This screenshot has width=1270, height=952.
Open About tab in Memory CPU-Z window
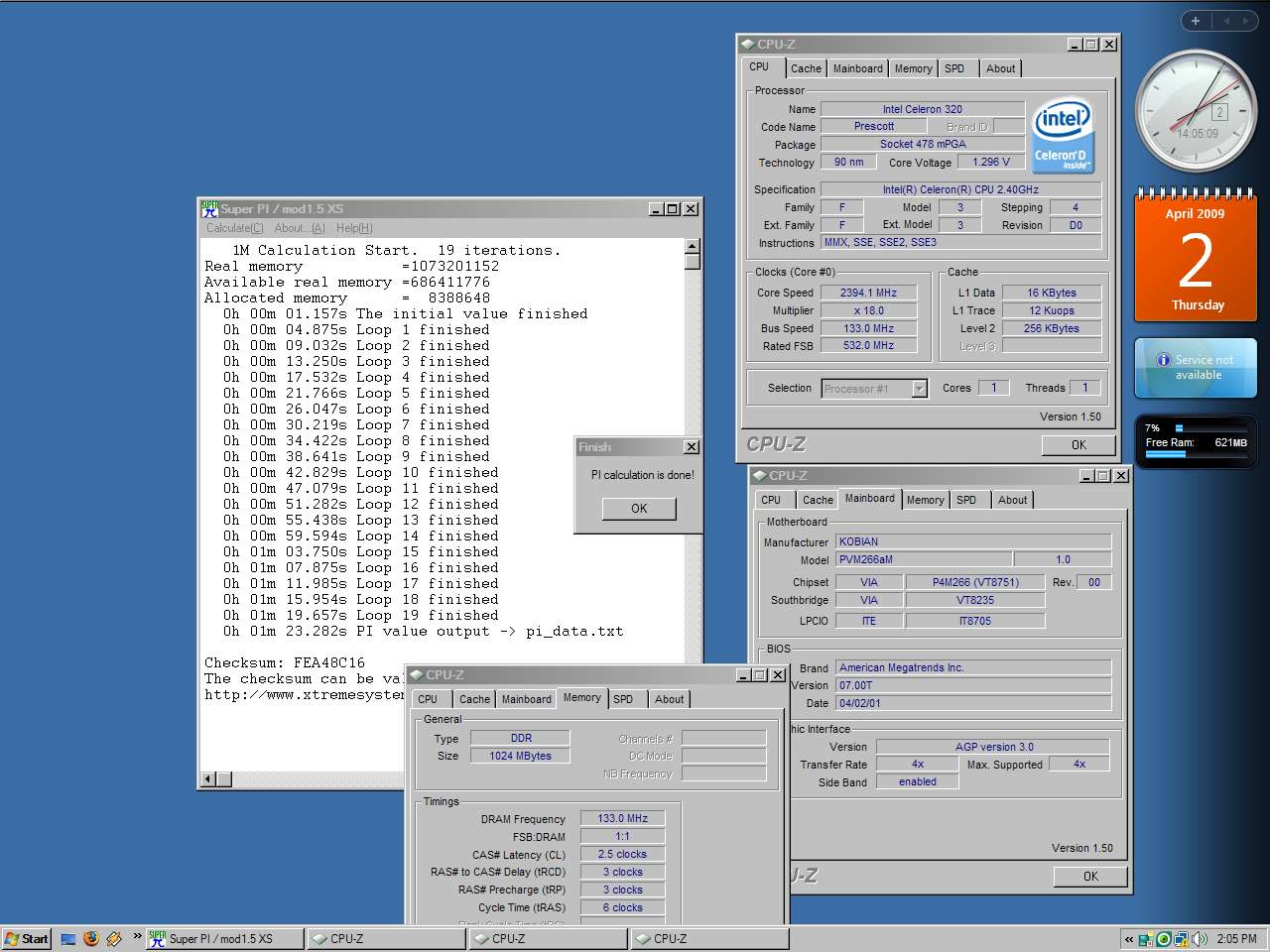669,699
